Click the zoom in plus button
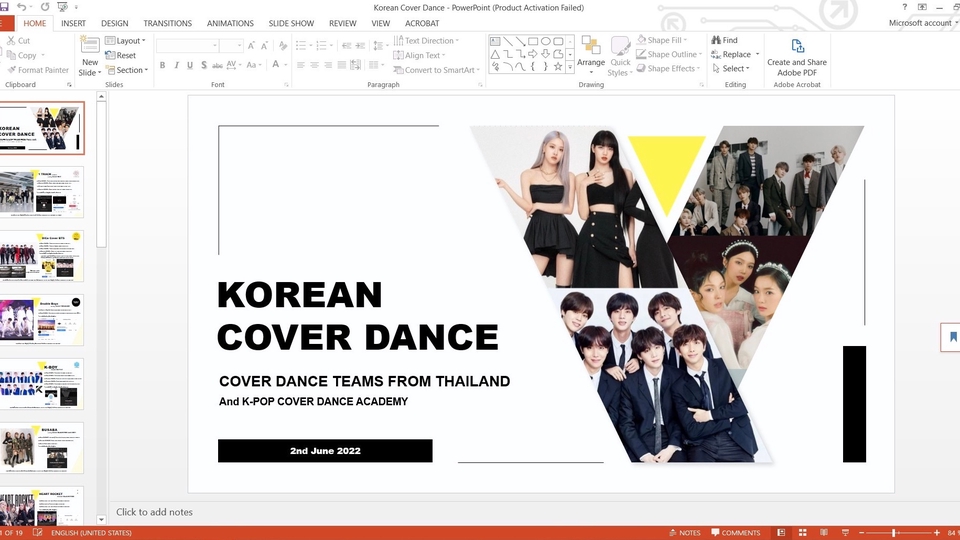Image resolution: width=960 pixels, height=540 pixels. click(x=937, y=533)
